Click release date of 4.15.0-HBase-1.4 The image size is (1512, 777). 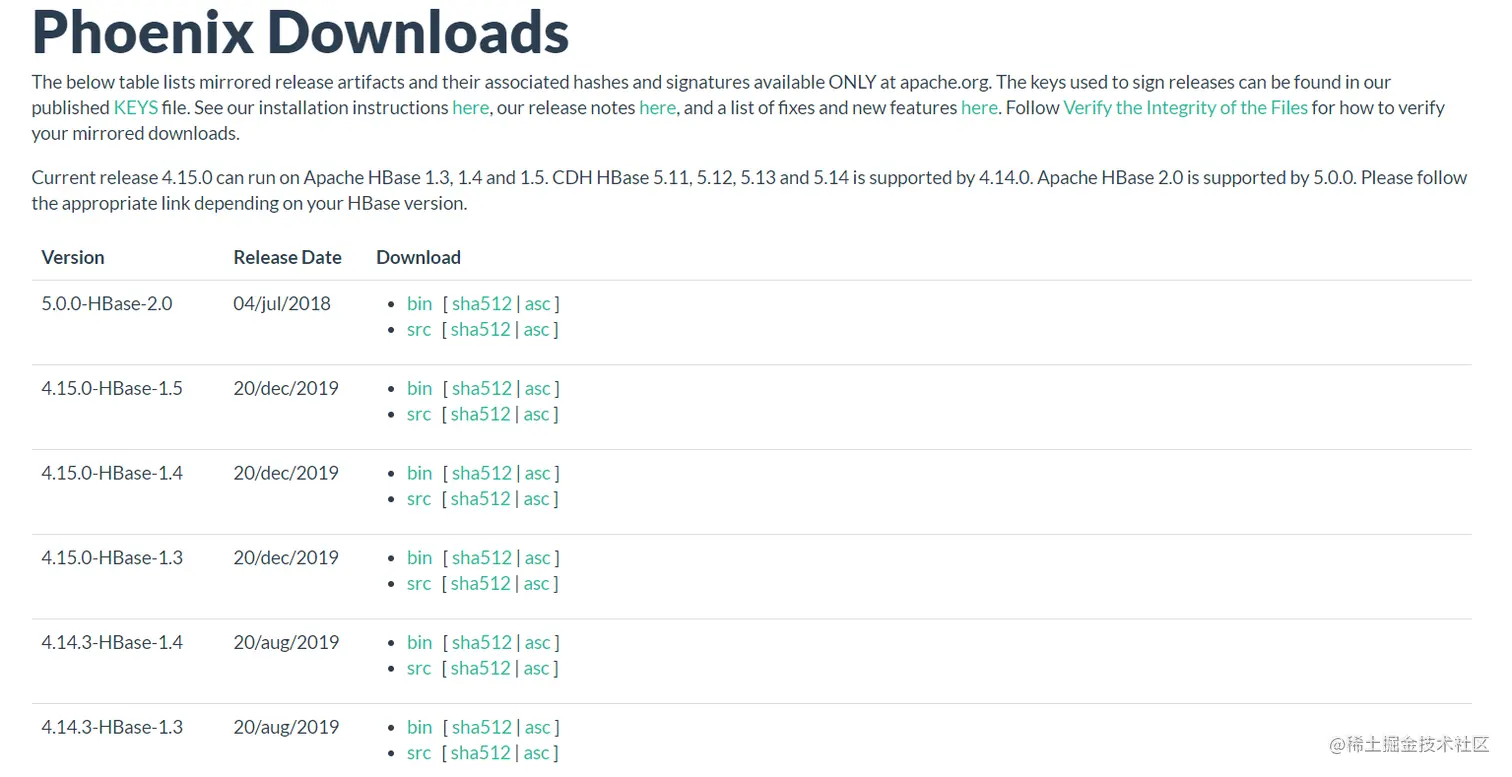pos(286,473)
